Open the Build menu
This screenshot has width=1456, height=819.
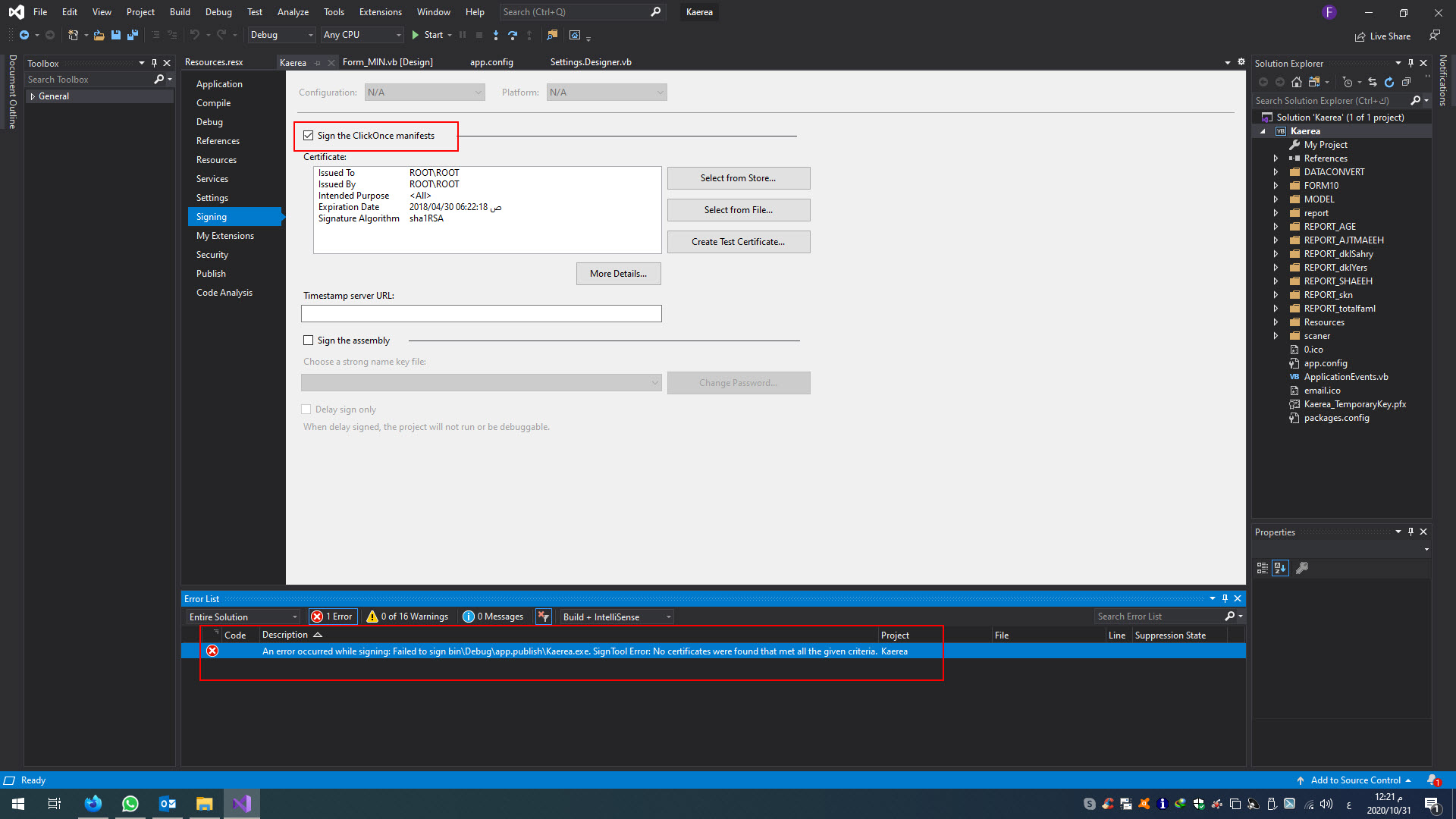(x=180, y=12)
